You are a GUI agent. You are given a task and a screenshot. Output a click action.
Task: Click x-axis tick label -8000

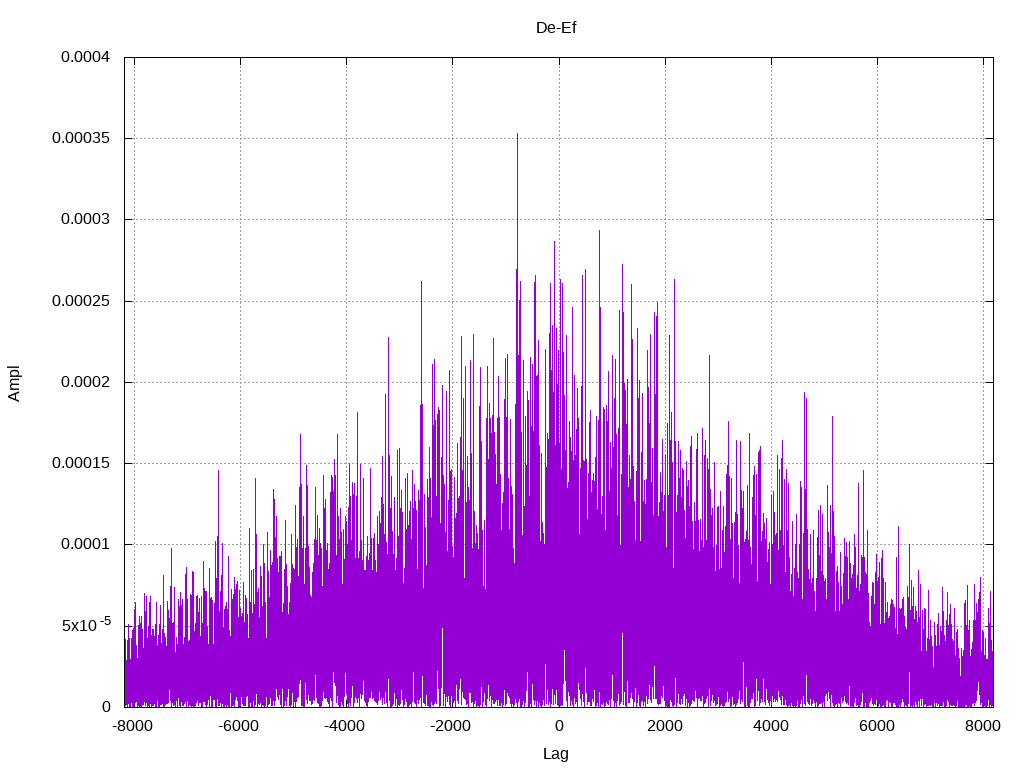tap(133, 726)
